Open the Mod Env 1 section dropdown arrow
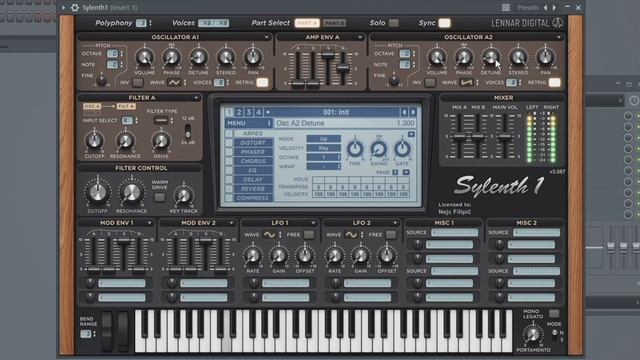Screen dimensions: 640x360 point(149,223)
